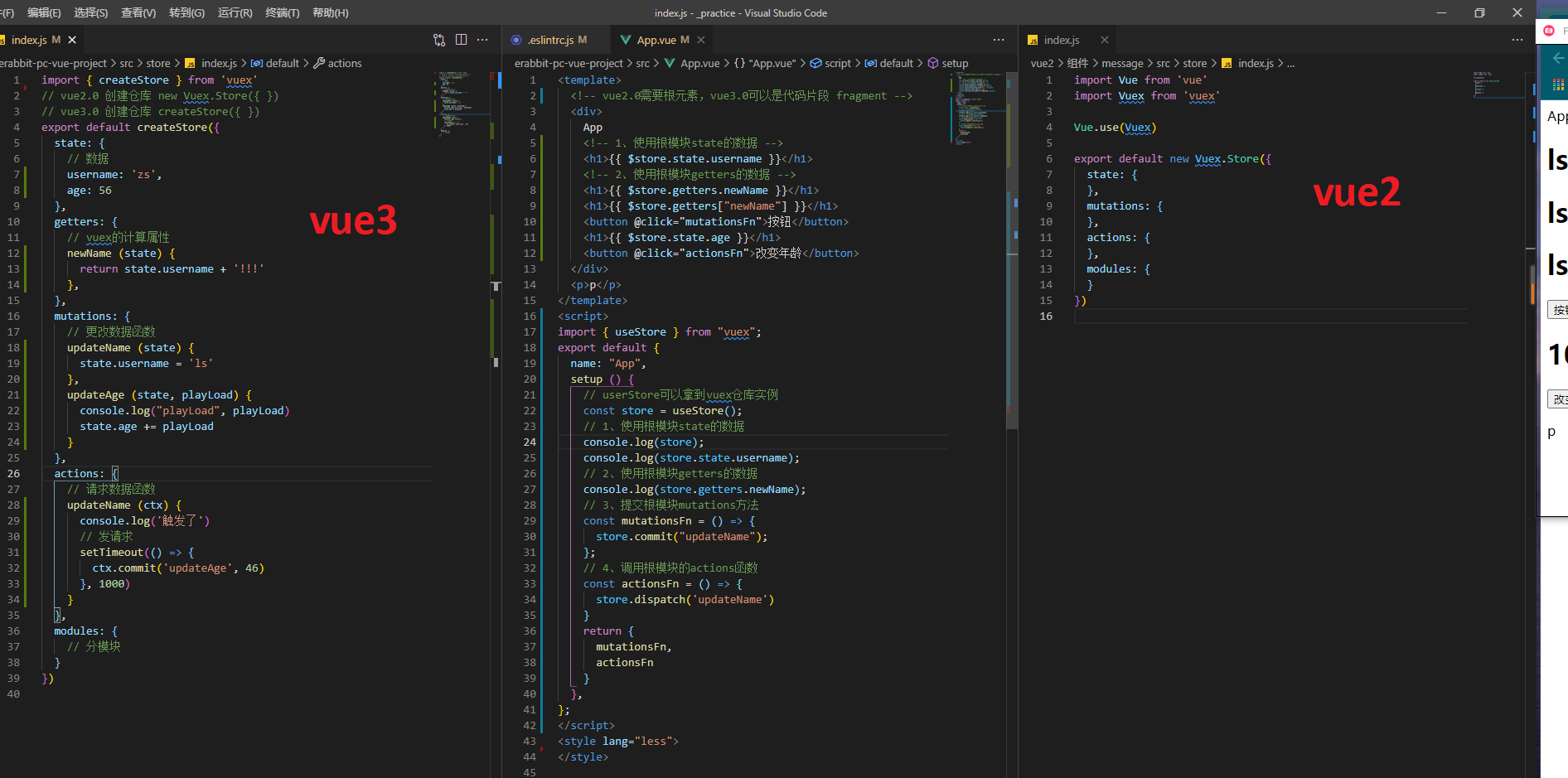Expand the 'actions' breadcrumb in left editor
The image size is (1568, 778).
344,63
